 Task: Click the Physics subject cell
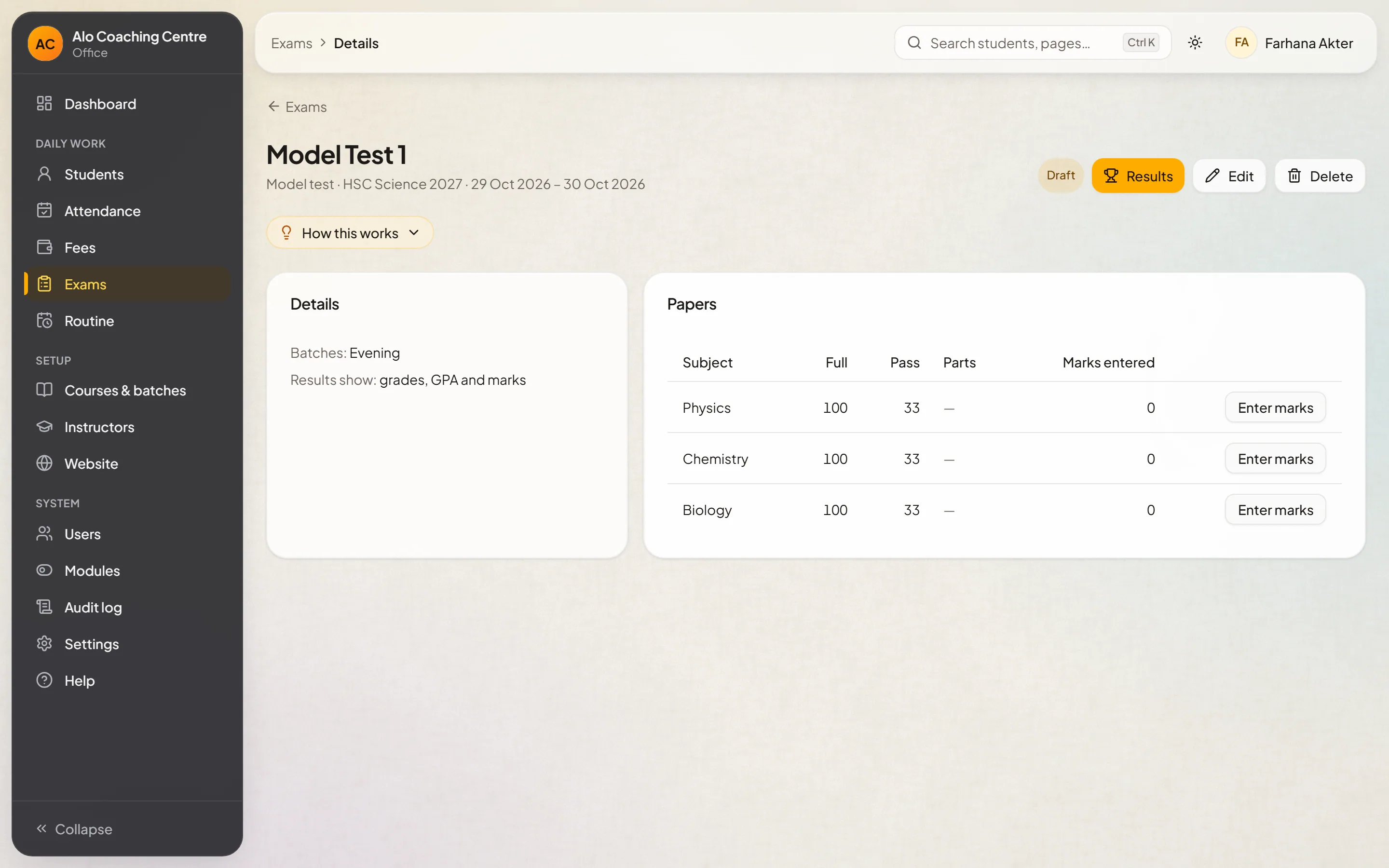706,408
